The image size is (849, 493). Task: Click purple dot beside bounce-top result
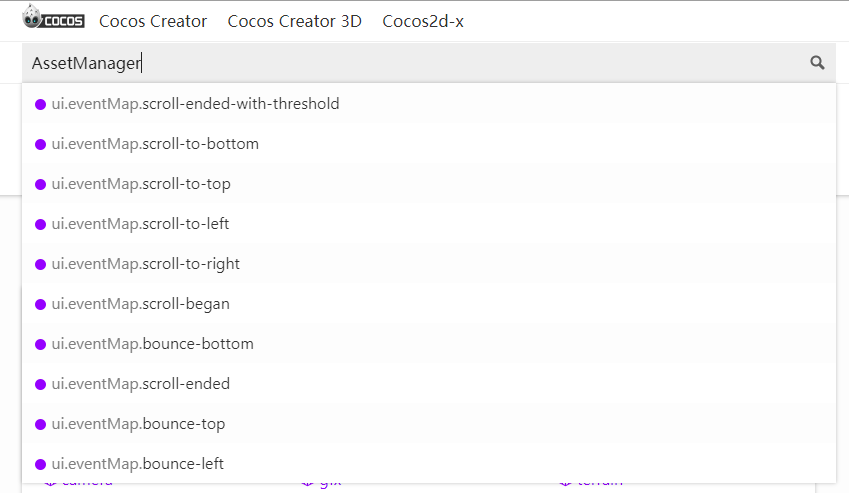41,424
